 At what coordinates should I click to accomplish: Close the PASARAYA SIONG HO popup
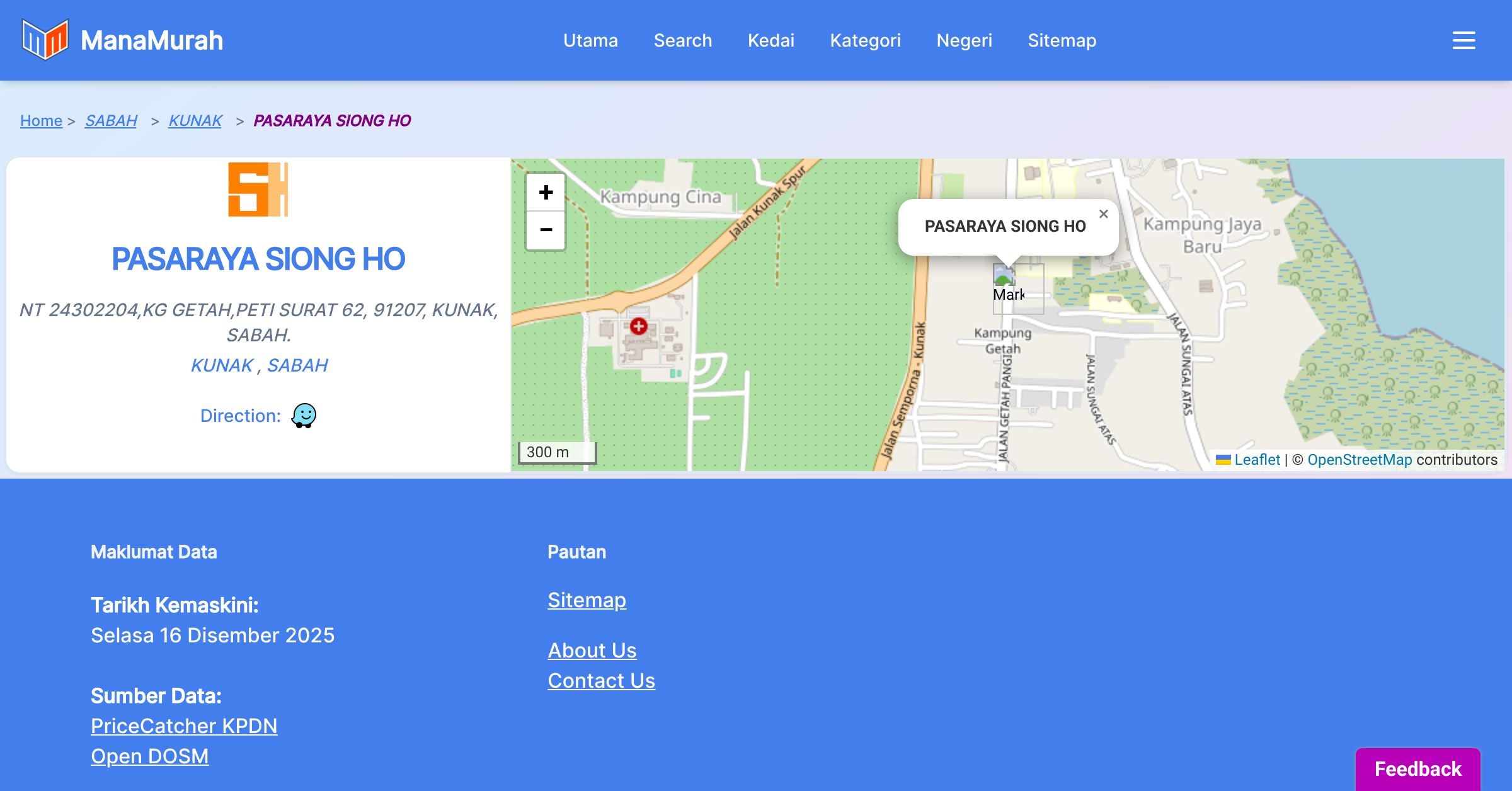click(x=1103, y=214)
